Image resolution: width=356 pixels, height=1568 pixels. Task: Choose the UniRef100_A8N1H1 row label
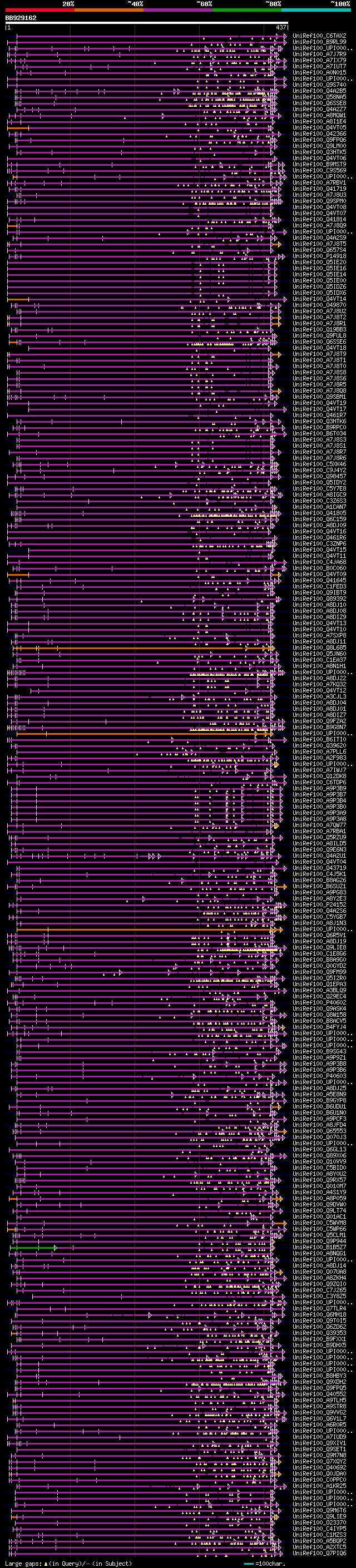pos(319,666)
